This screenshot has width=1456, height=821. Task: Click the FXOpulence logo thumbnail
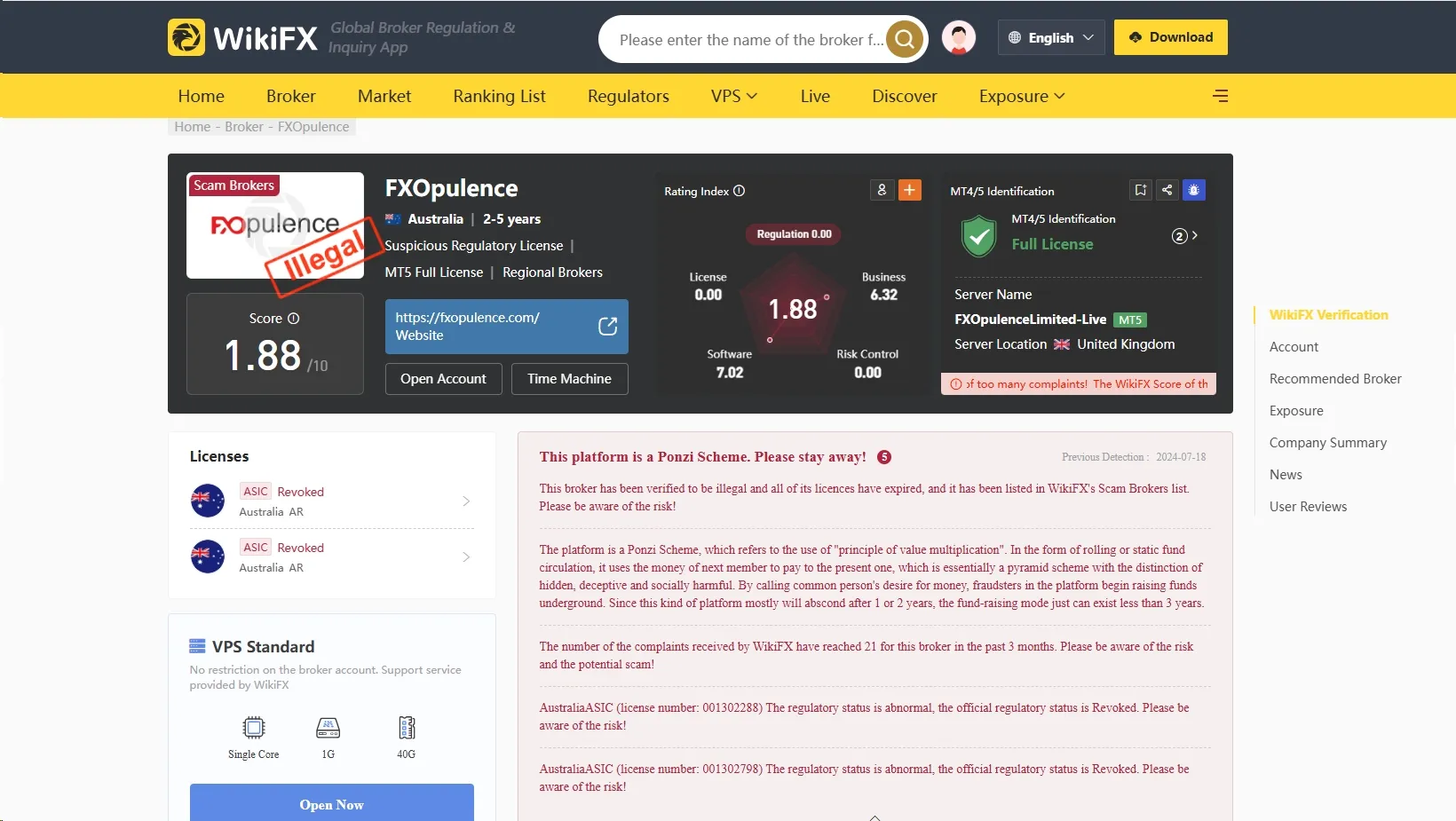[275, 225]
